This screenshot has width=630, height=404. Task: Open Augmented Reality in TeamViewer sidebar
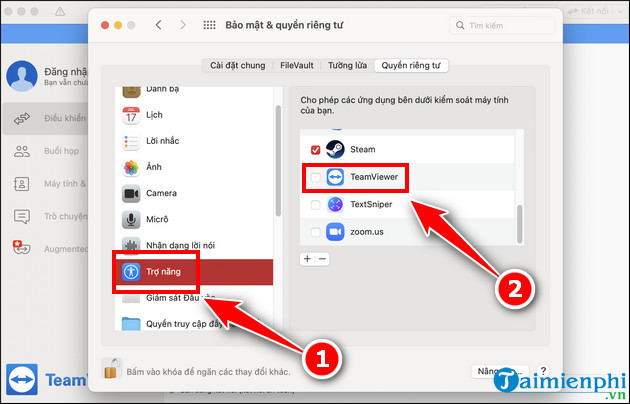[45, 249]
